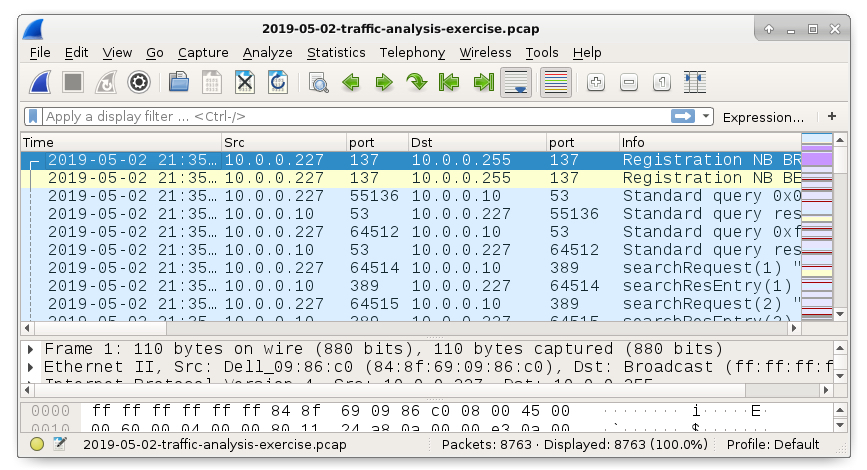Open Help menu
The image size is (867, 470).
[587, 53]
